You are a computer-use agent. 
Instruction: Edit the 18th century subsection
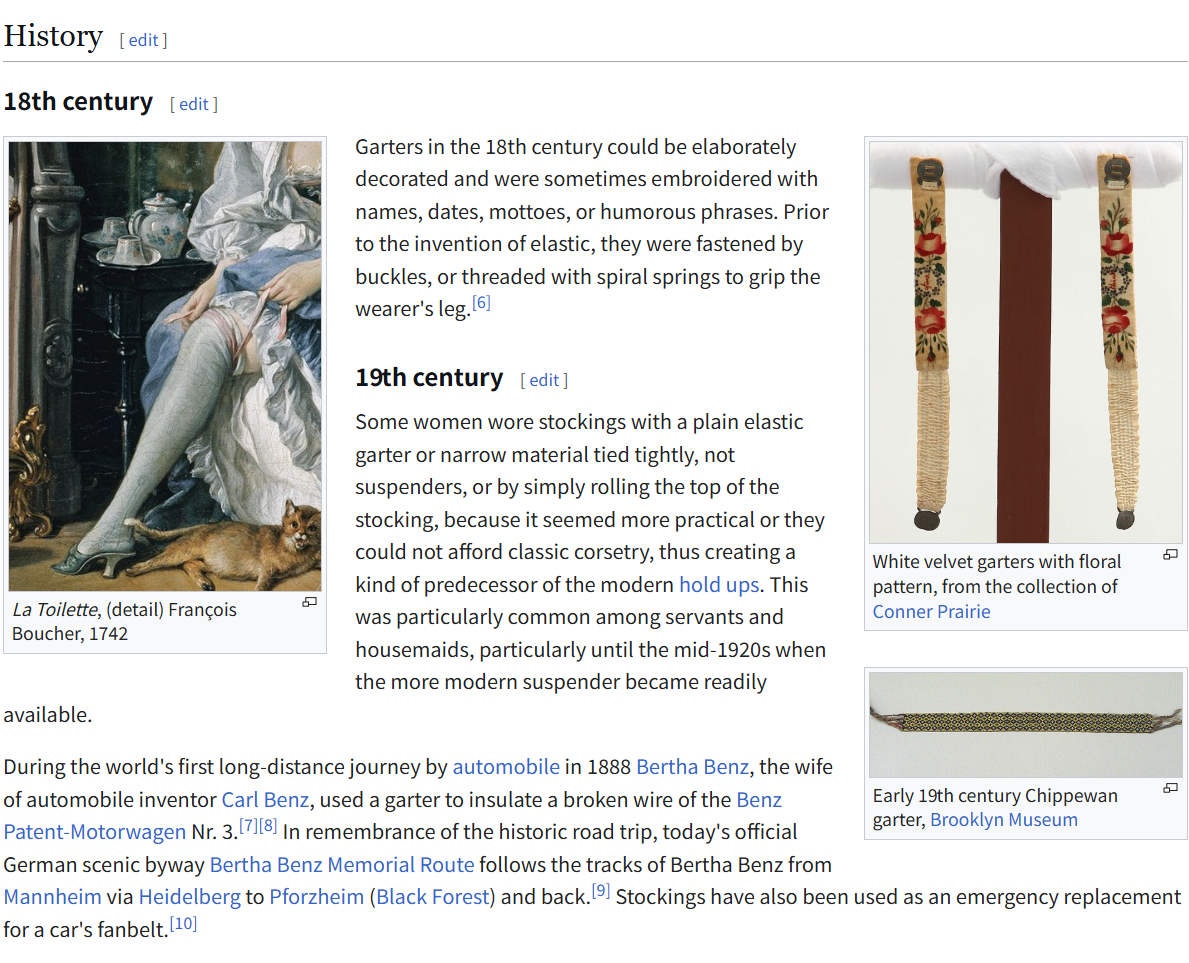tap(194, 104)
